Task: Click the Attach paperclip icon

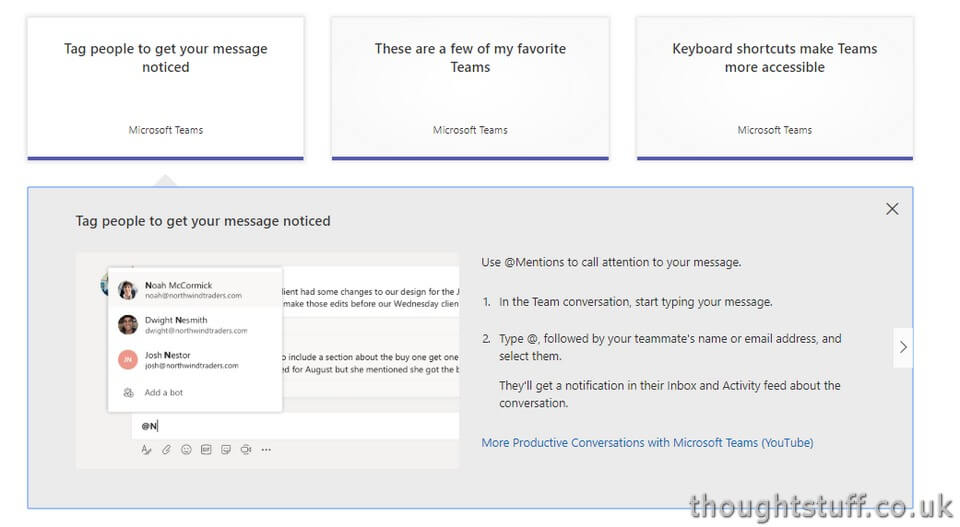Action: pyautogui.click(x=166, y=450)
